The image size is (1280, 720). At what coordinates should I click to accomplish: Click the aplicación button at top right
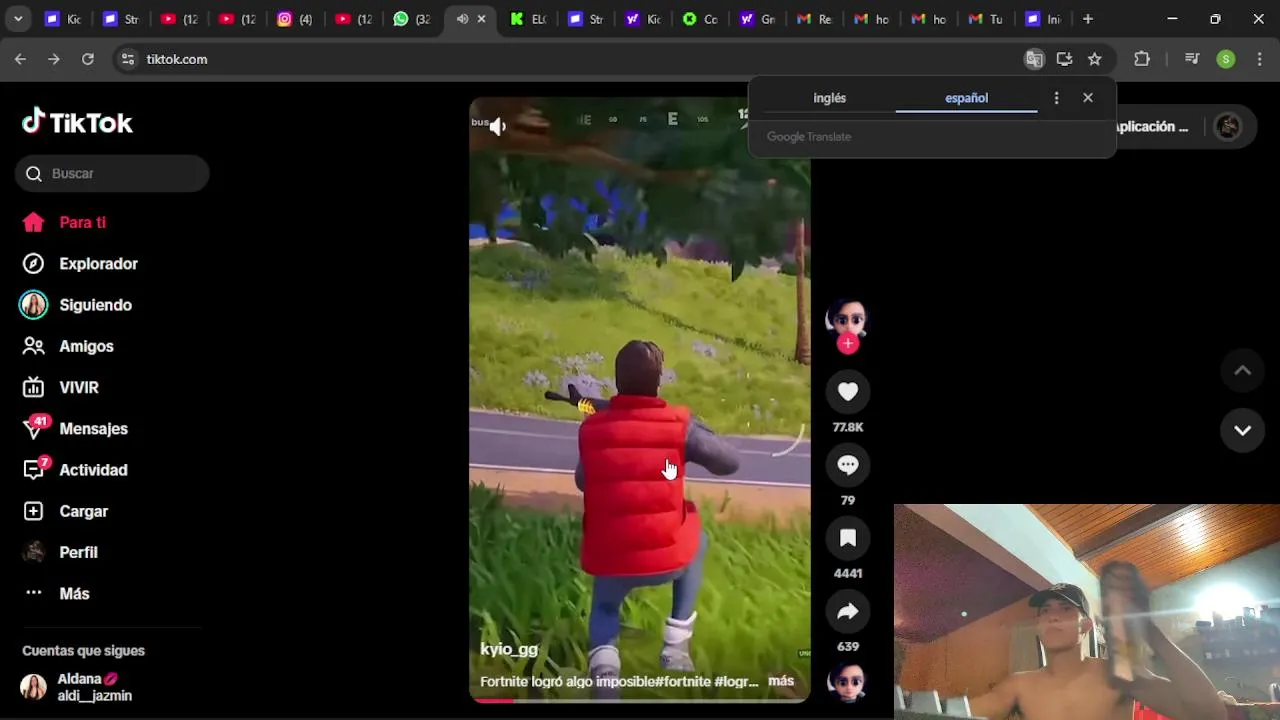1152,127
